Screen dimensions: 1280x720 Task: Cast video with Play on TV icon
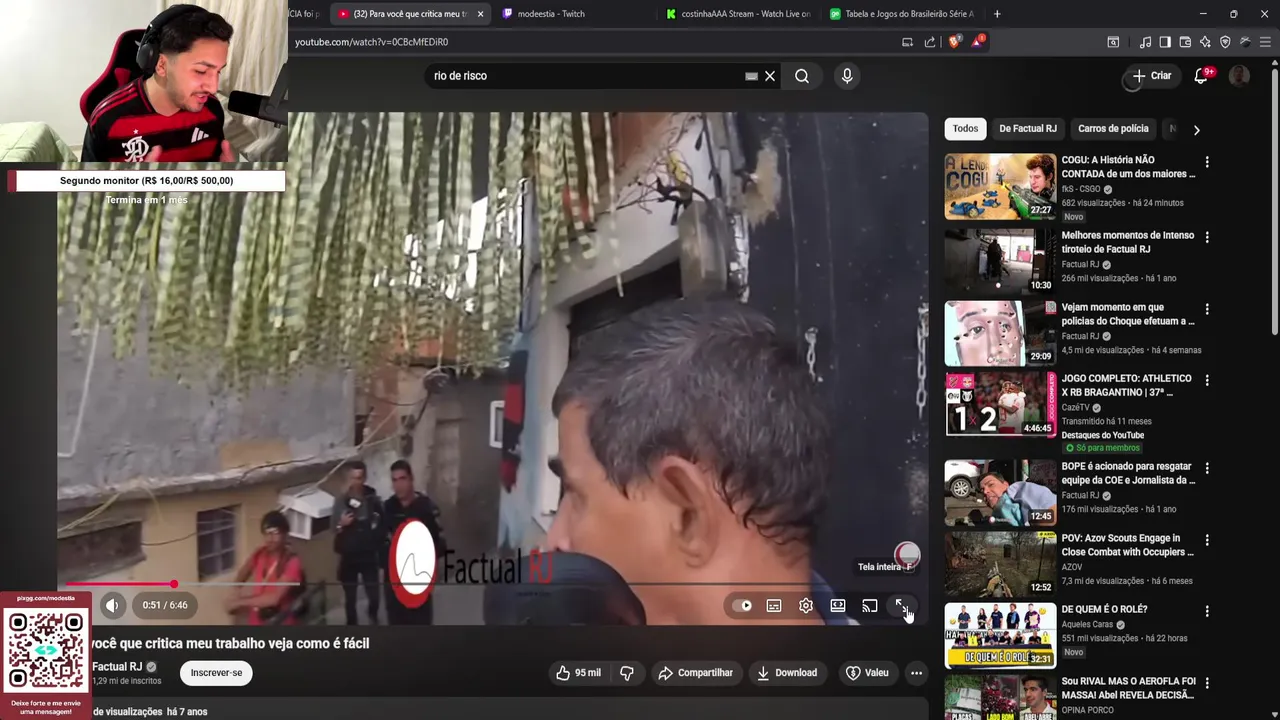click(870, 606)
